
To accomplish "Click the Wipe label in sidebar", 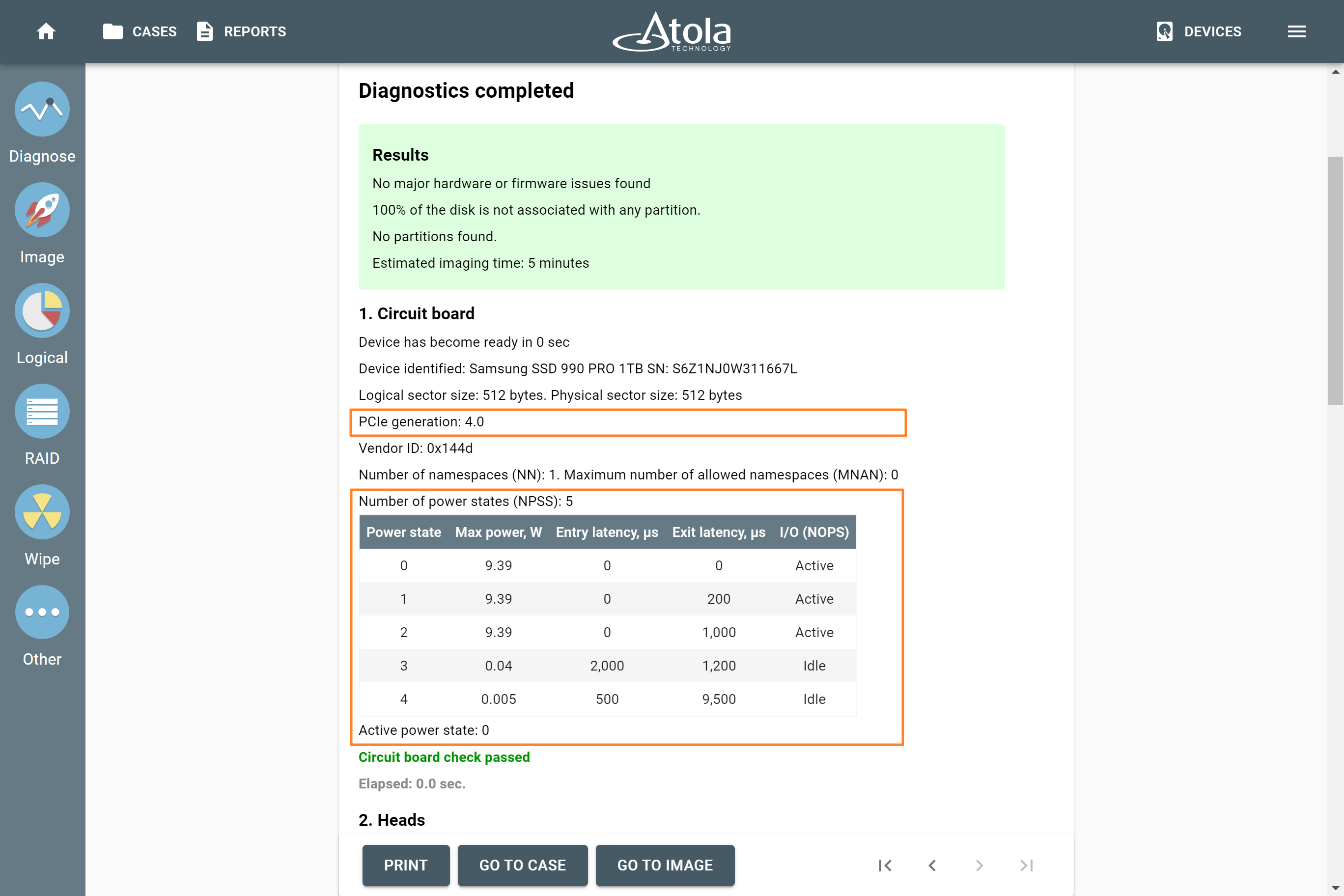I will coord(42,559).
